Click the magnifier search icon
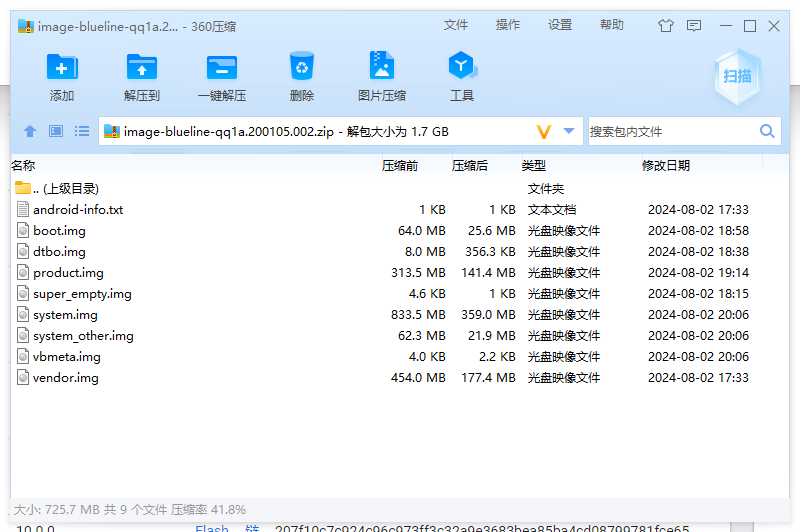 click(x=767, y=131)
